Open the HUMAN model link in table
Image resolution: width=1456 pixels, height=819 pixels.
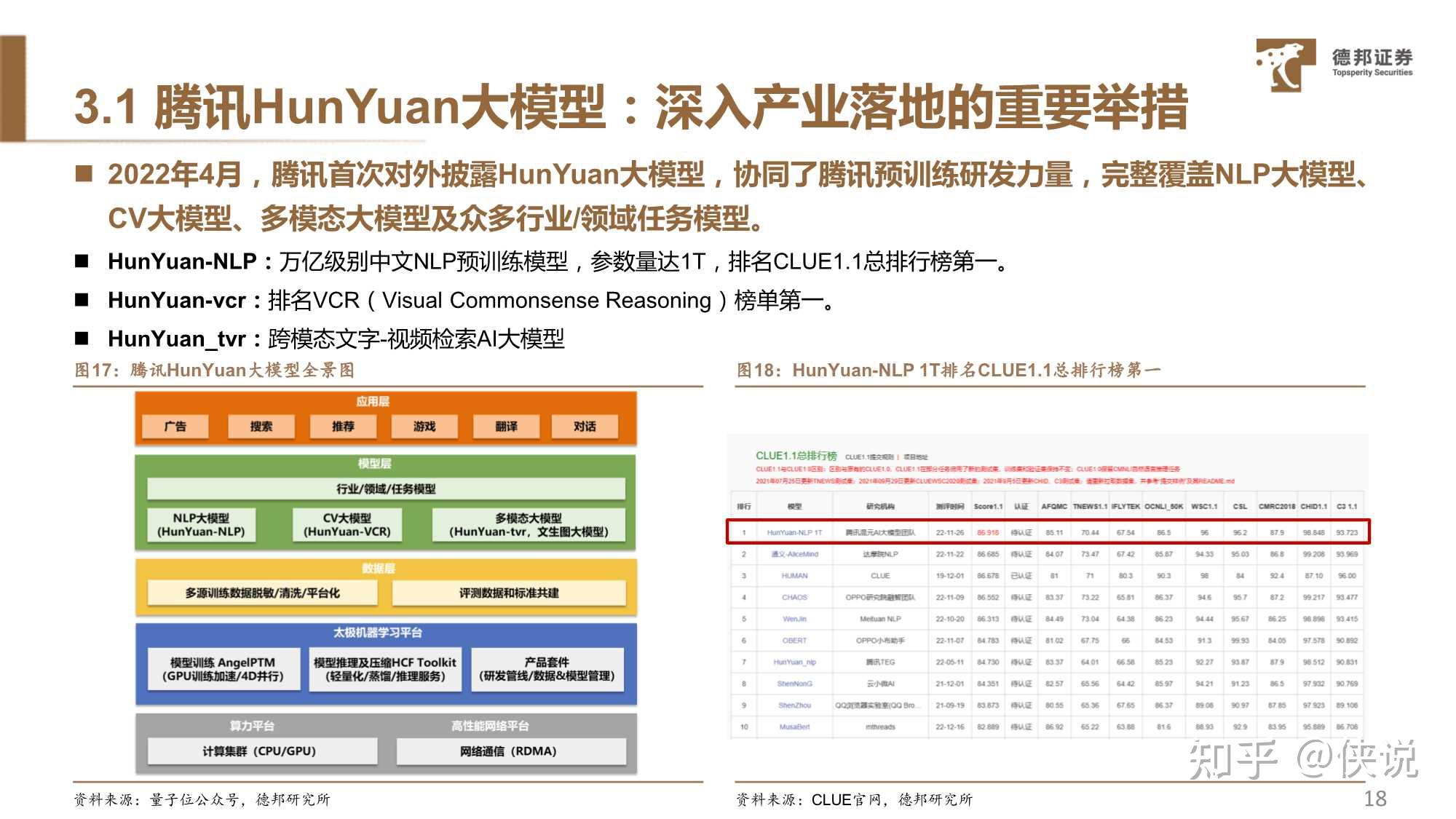[794, 576]
